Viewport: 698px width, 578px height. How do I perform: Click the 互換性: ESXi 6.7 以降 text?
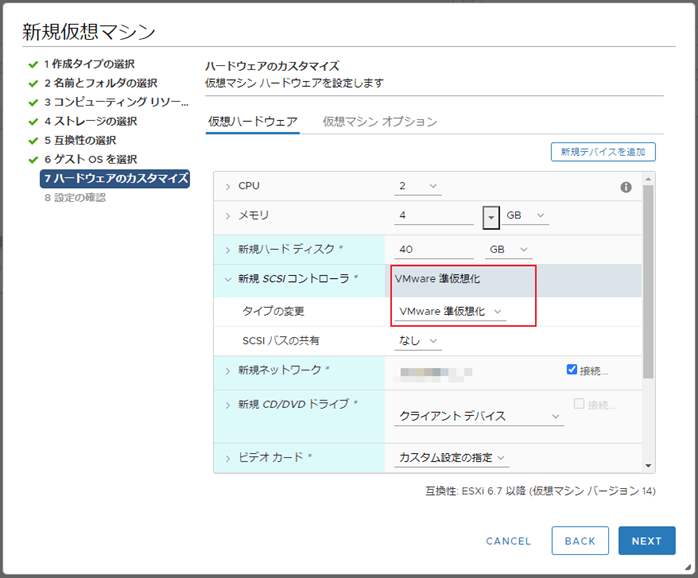click(540, 491)
